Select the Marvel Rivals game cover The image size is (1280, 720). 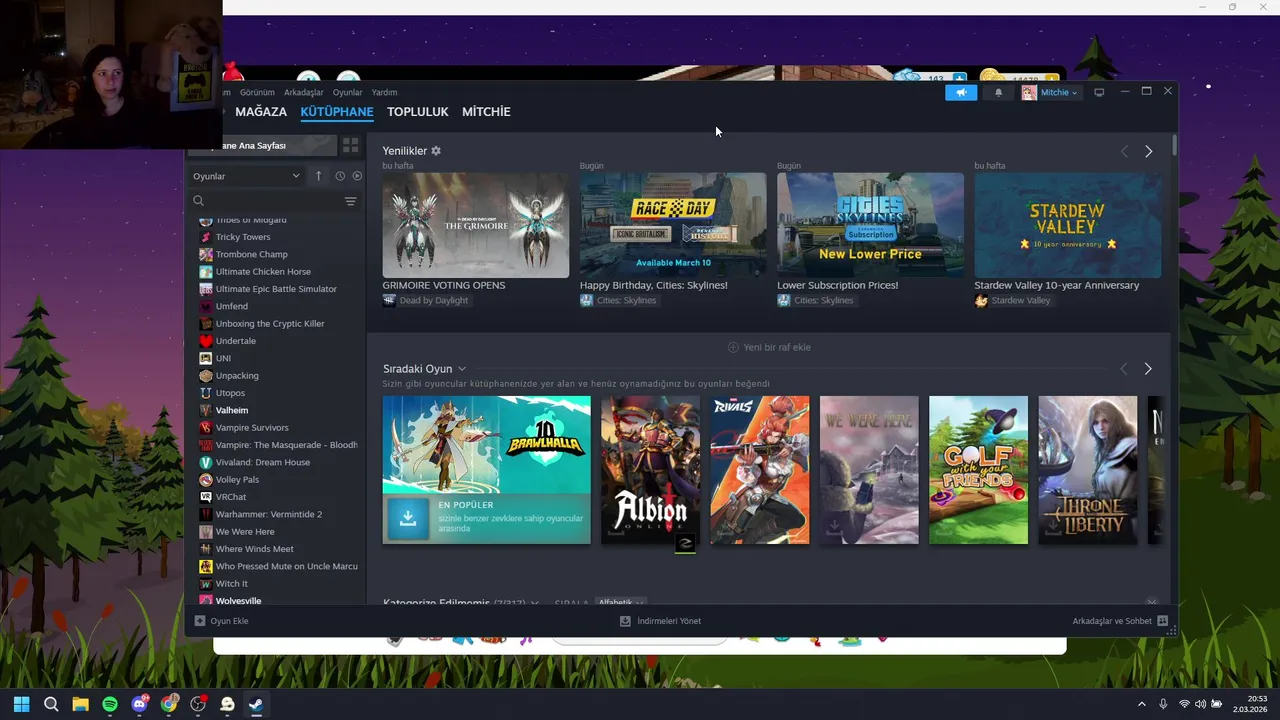point(760,470)
